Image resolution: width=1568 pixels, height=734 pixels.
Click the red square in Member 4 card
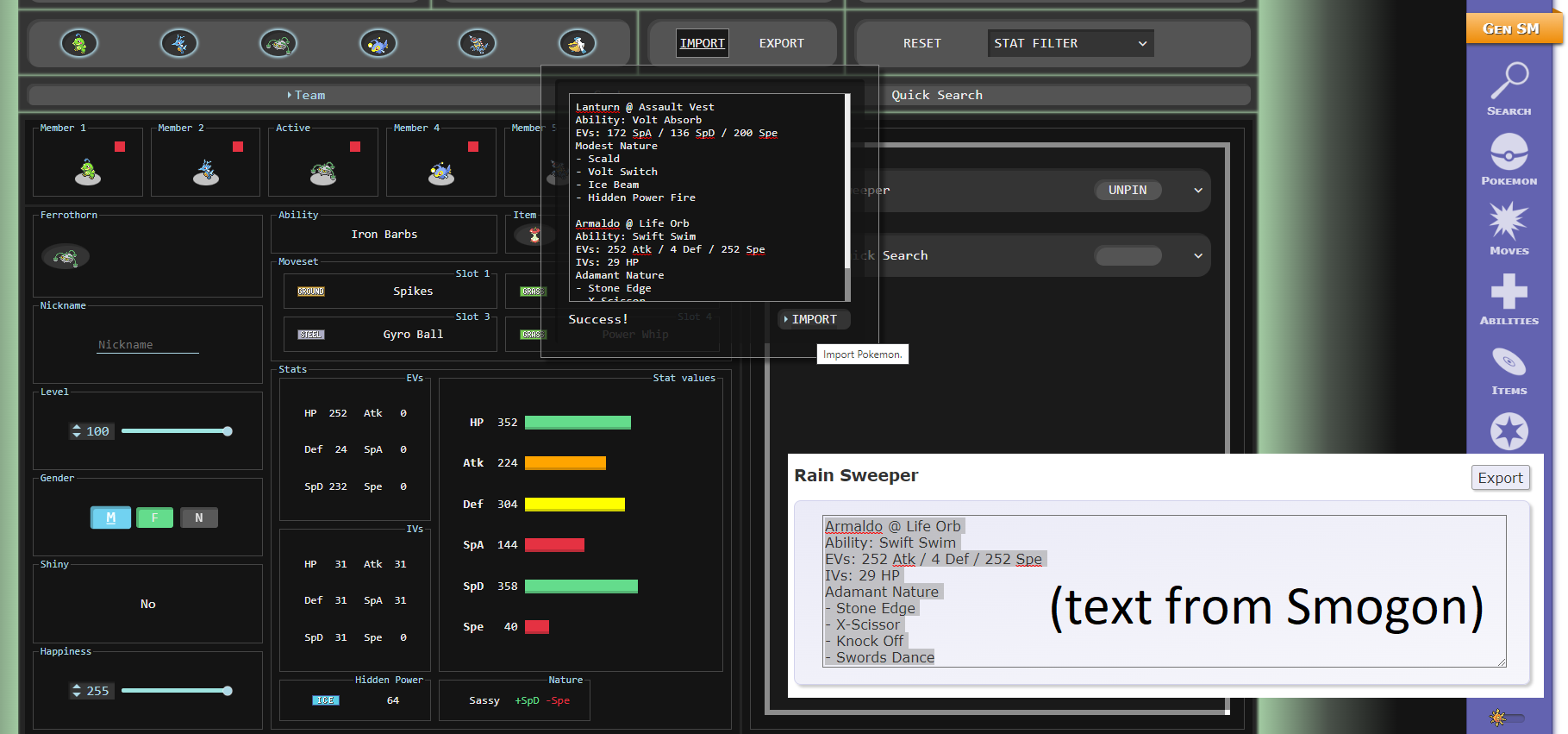pos(473,147)
